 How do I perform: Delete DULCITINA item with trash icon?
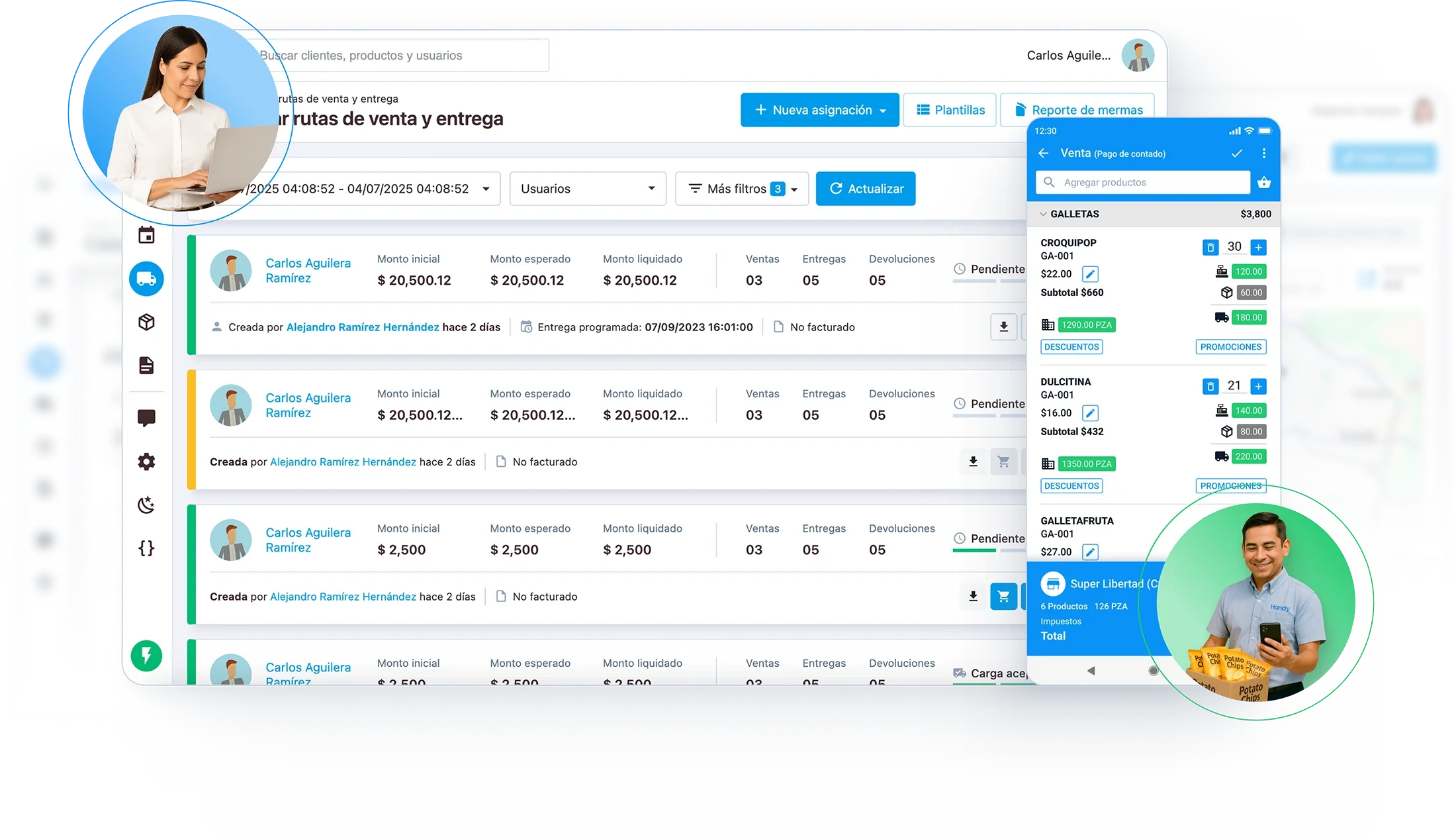[x=1210, y=387]
